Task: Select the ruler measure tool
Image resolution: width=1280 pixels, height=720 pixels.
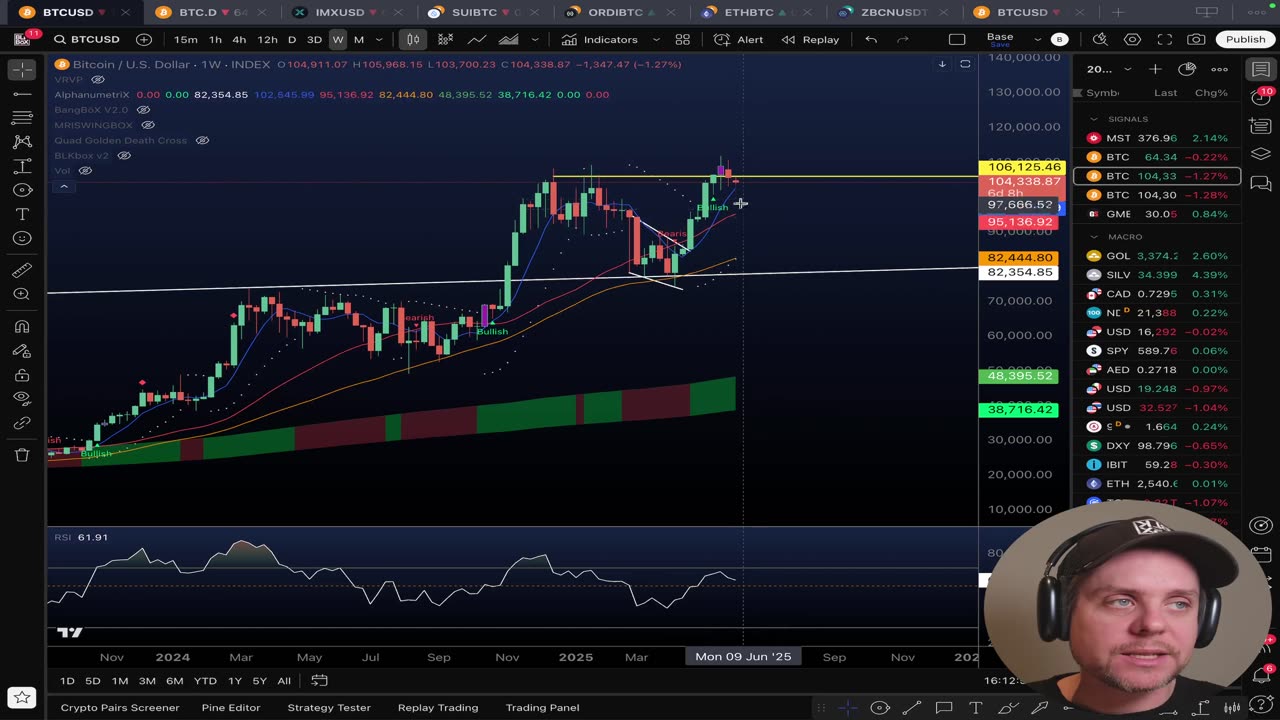Action: 22,271
